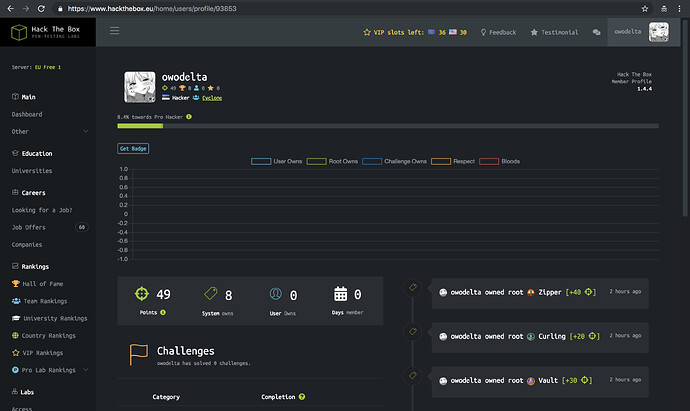
Task: Open Country Rankings page
Action: (48, 335)
